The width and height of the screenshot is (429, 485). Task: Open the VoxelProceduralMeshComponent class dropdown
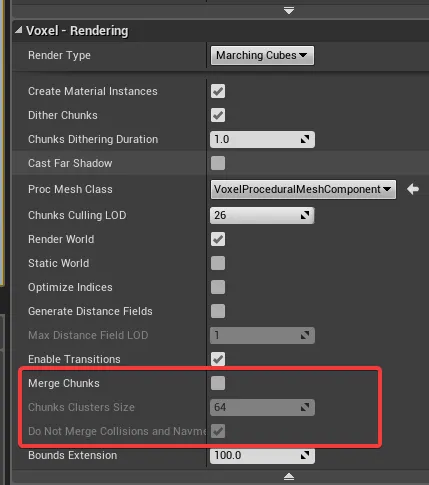303,189
